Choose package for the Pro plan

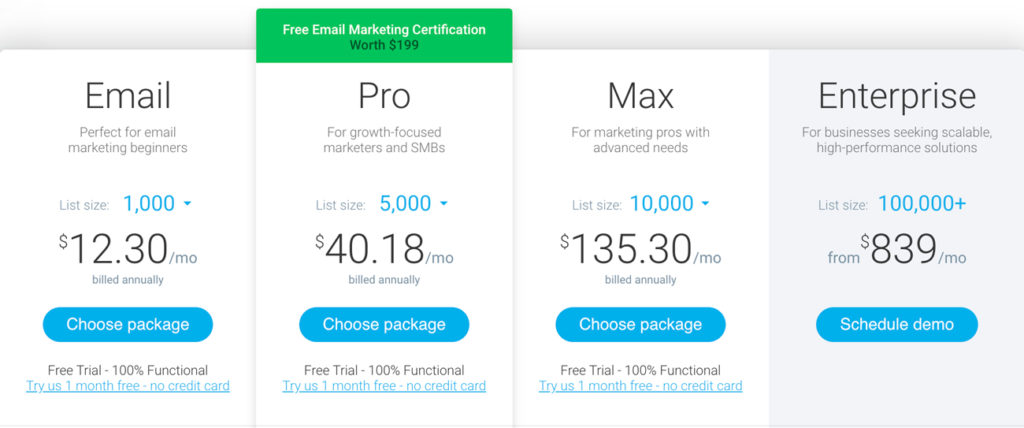coord(384,325)
